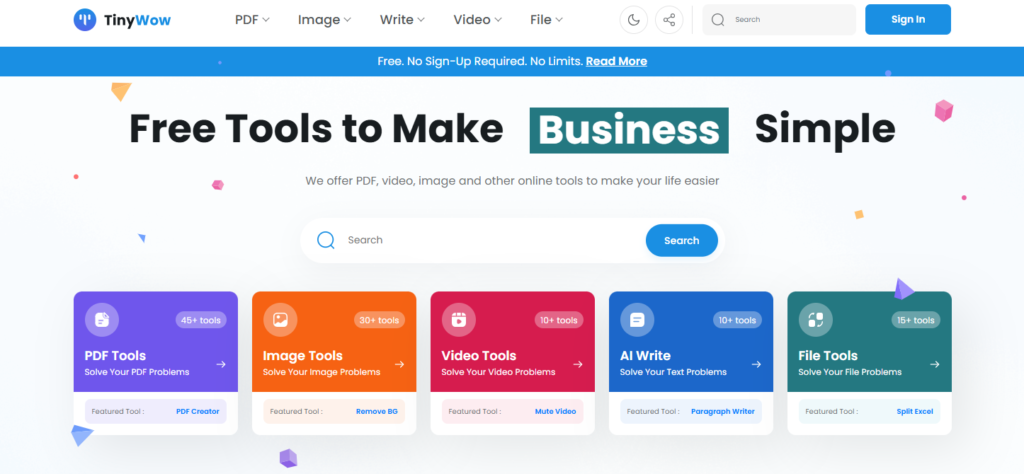Click the Video Tools card title
Viewport: 1024px width, 474px height.
479,356
